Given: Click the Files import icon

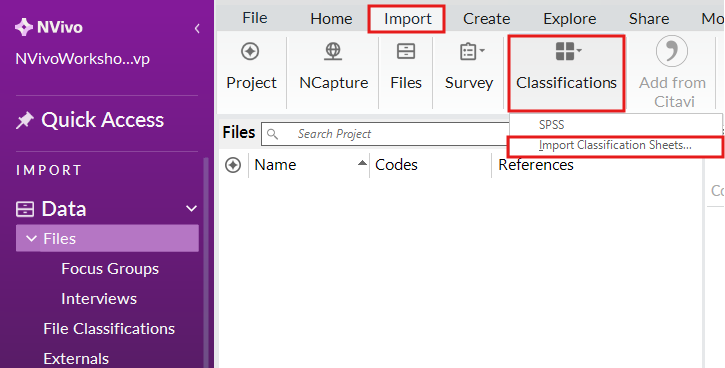Looking at the screenshot, I should pos(406,51).
